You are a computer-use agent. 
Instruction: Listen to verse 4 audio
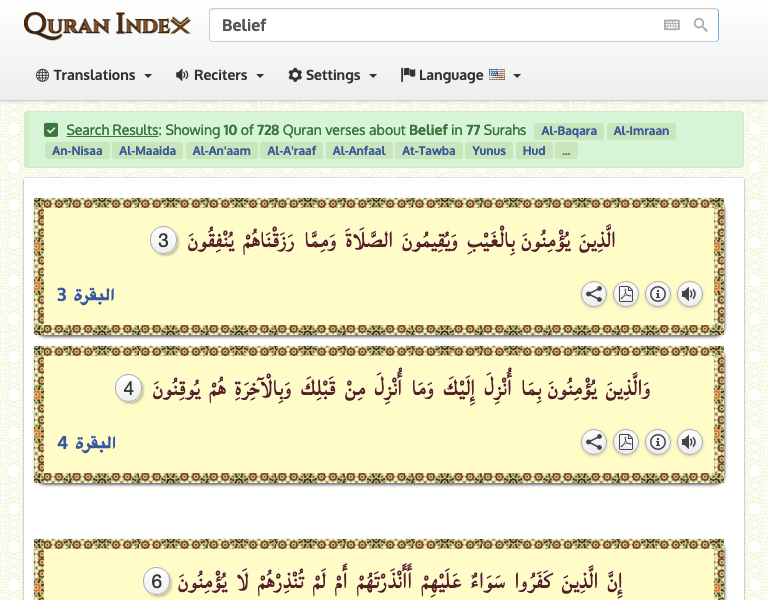[689, 442]
